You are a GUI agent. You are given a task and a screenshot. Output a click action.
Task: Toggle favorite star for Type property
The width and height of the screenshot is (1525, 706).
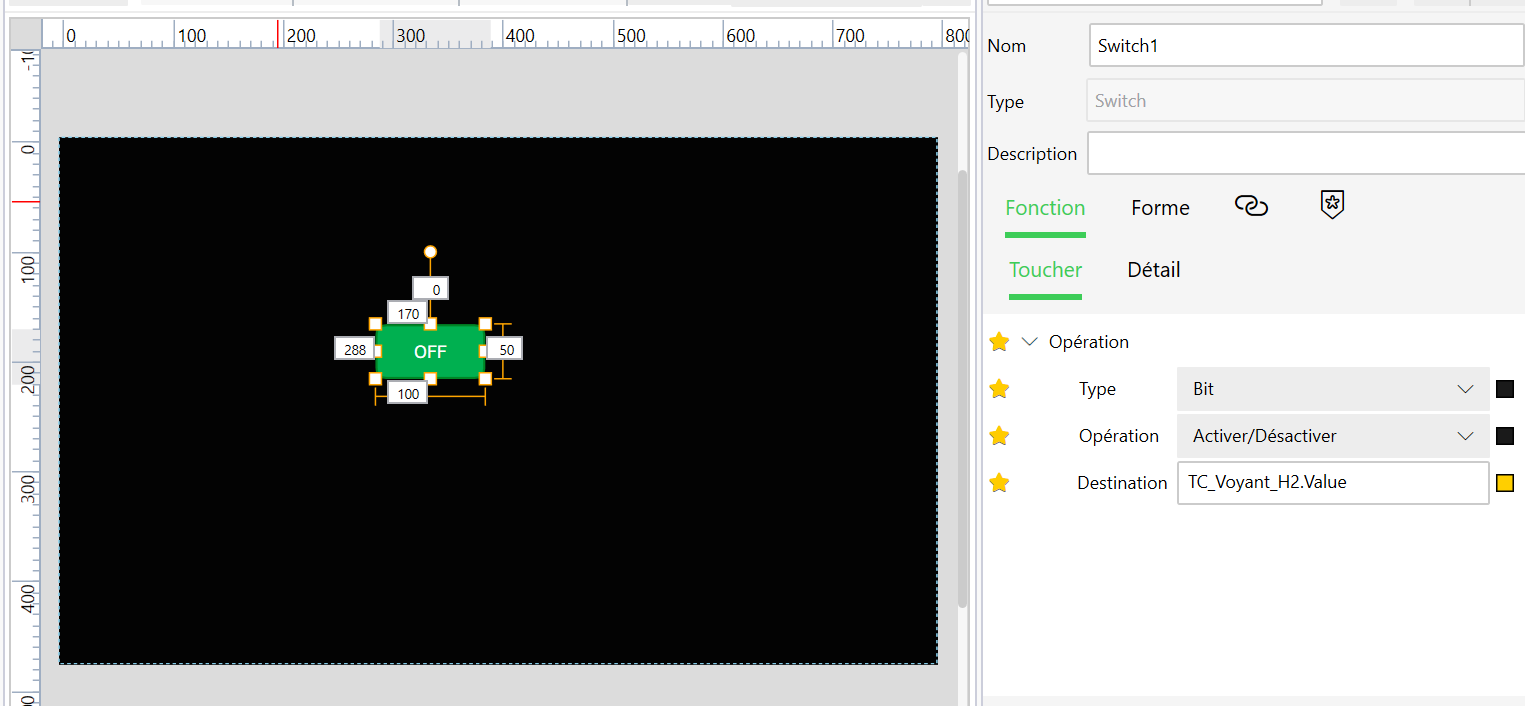(x=999, y=389)
